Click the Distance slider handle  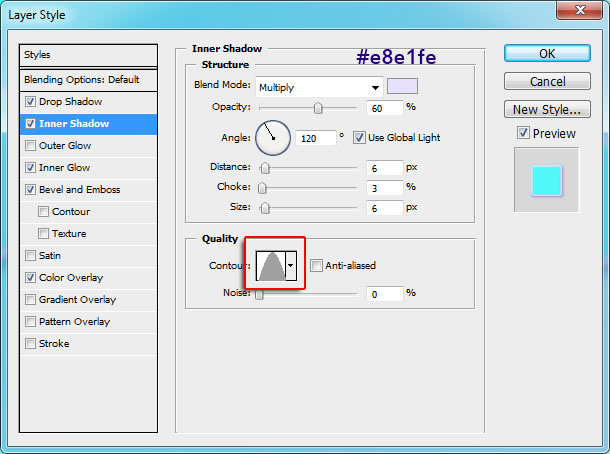pyautogui.click(x=265, y=168)
